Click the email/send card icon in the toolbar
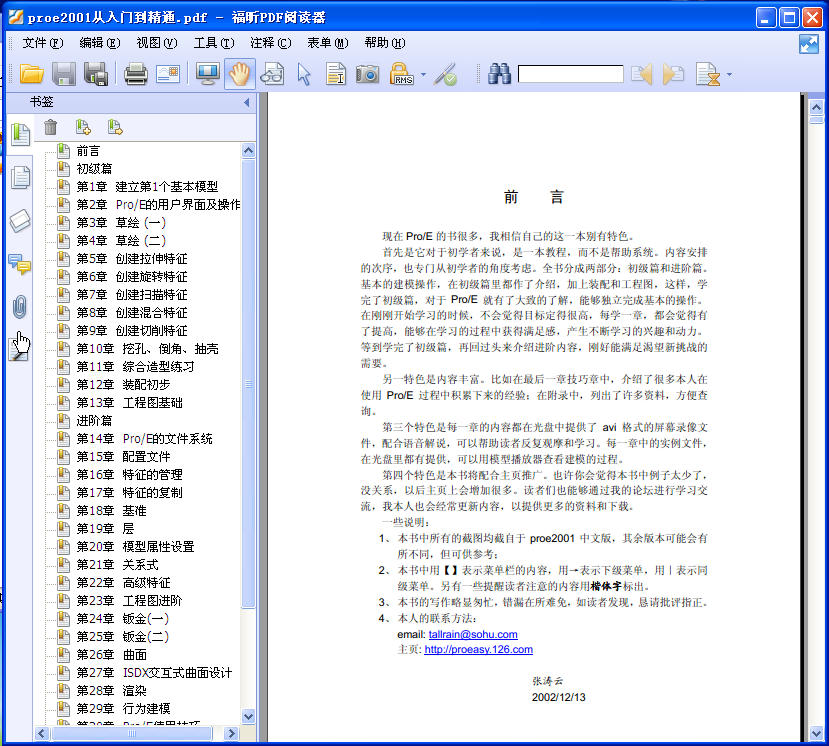 (168, 74)
